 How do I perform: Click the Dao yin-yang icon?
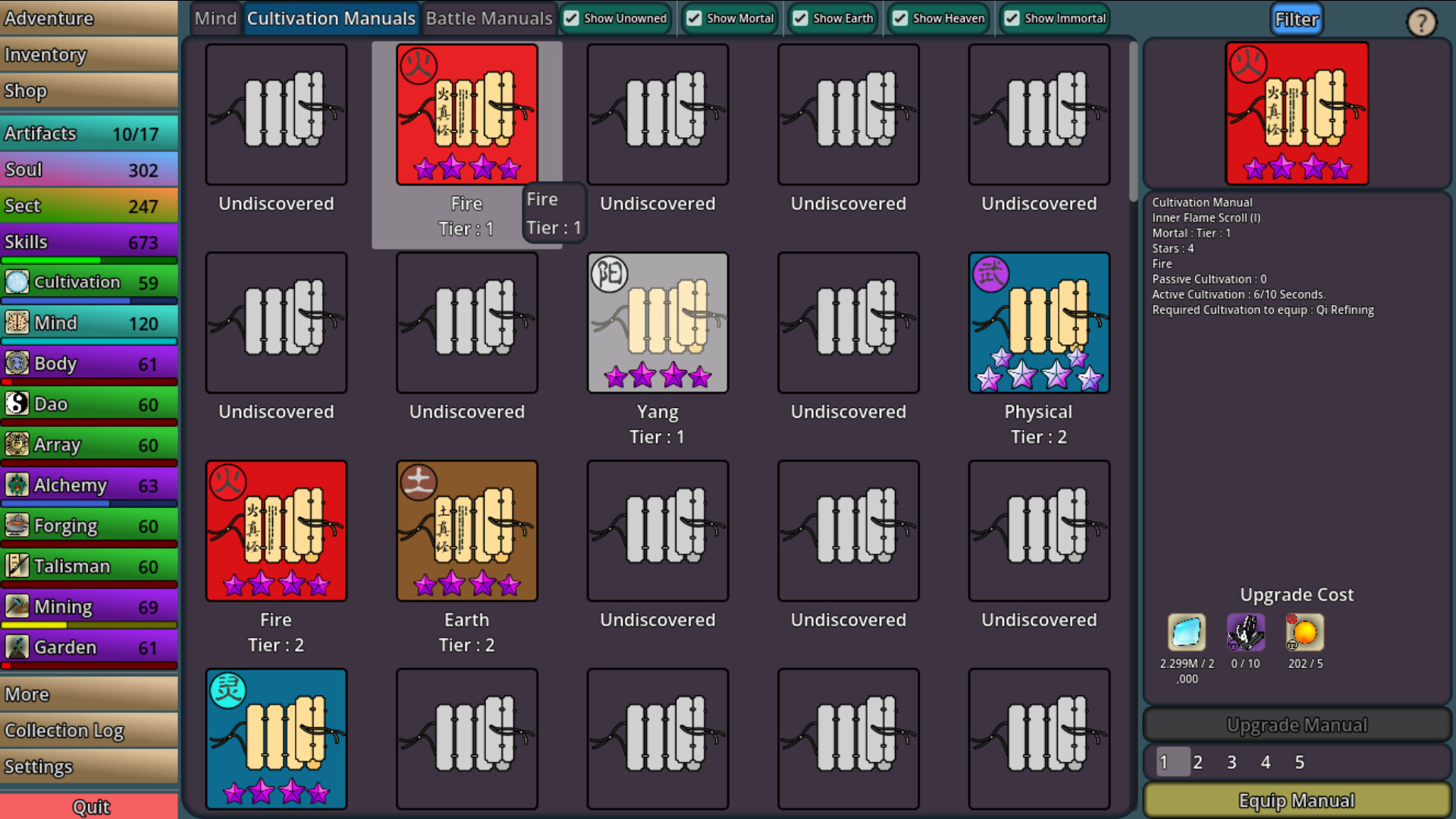pyautogui.click(x=17, y=403)
